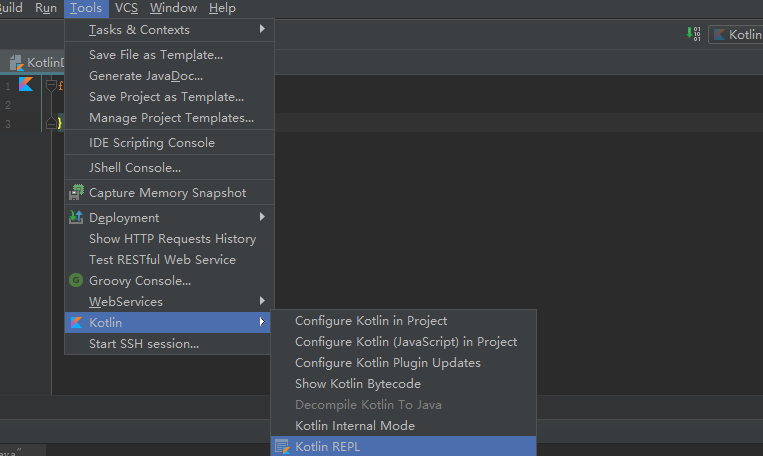Viewport: 763px width, 456px height.
Task: Choose the Deployment menu entry
Action: click(x=167, y=218)
